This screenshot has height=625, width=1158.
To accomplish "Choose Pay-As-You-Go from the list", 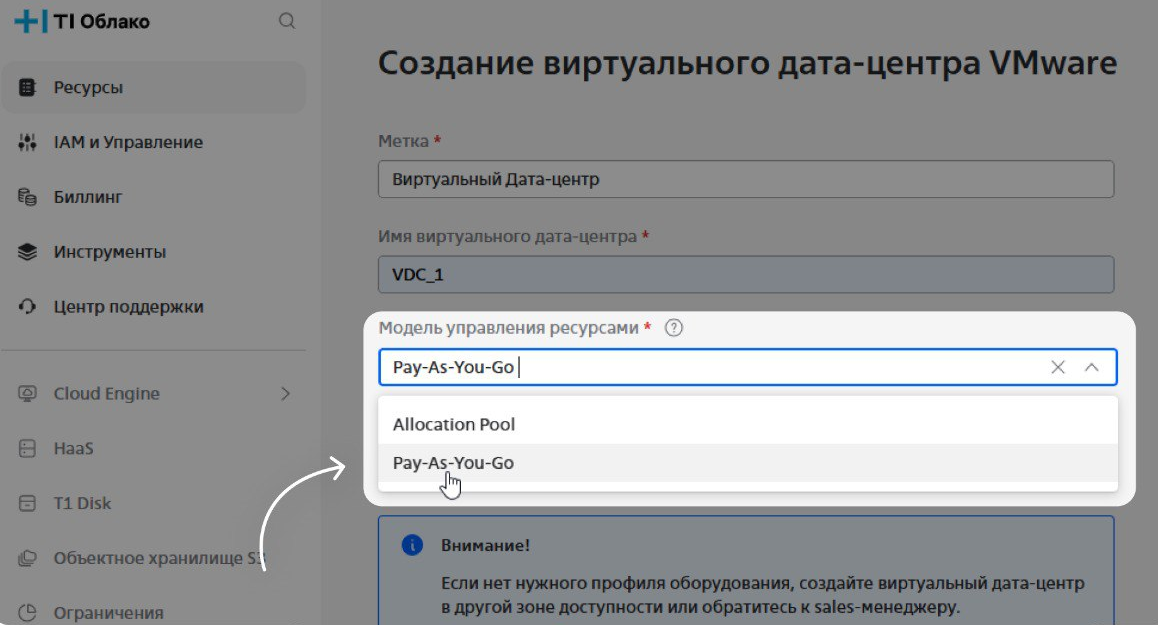I will (x=454, y=463).
